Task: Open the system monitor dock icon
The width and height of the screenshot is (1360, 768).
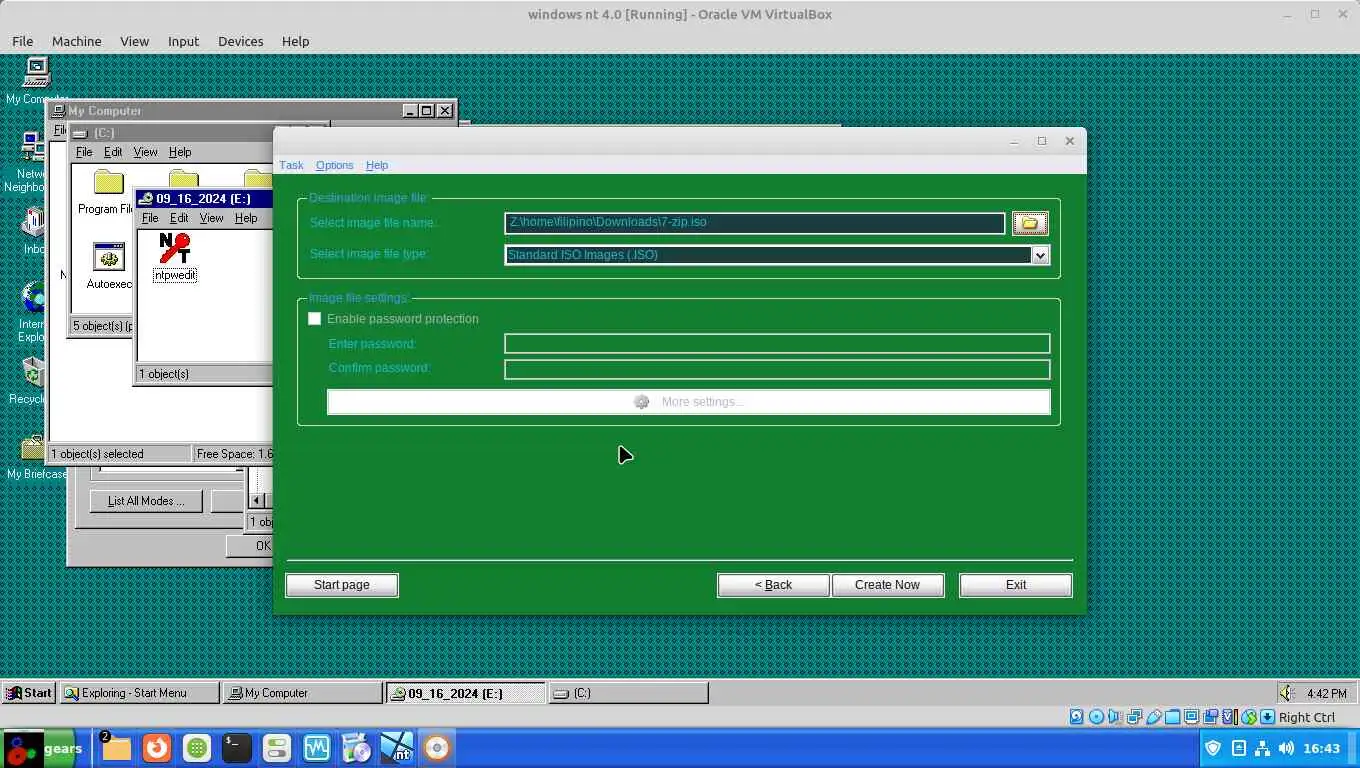Action: (x=317, y=748)
